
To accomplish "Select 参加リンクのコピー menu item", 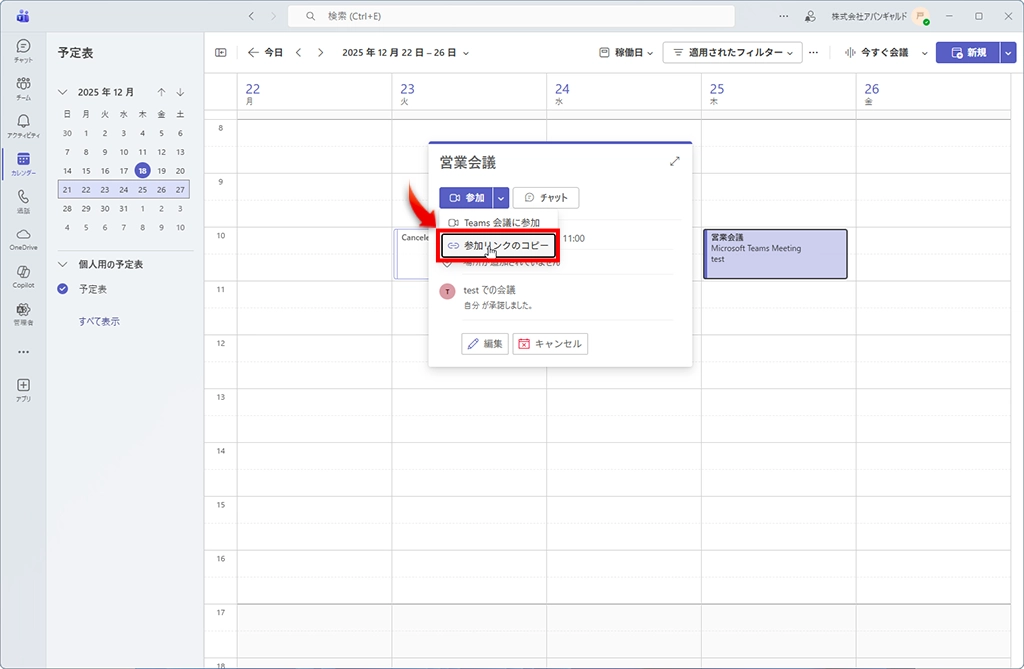I will tap(498, 245).
